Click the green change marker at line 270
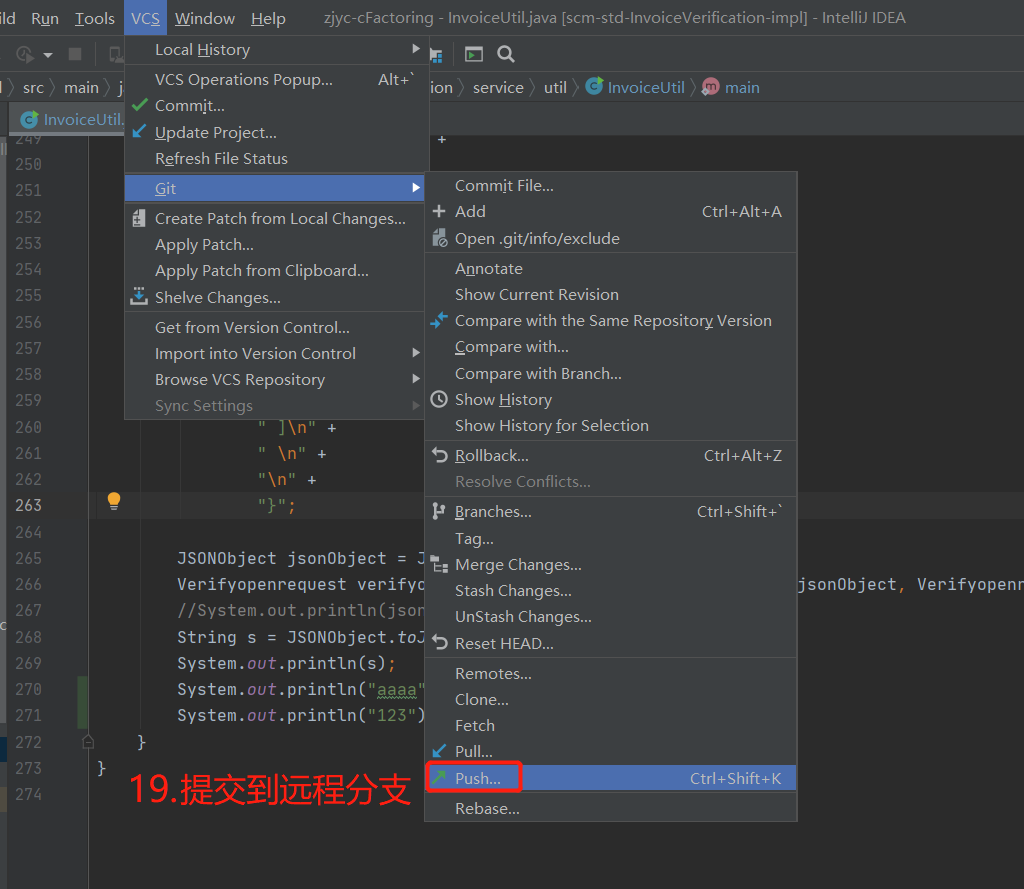Image resolution: width=1024 pixels, height=889 pixels. click(82, 702)
